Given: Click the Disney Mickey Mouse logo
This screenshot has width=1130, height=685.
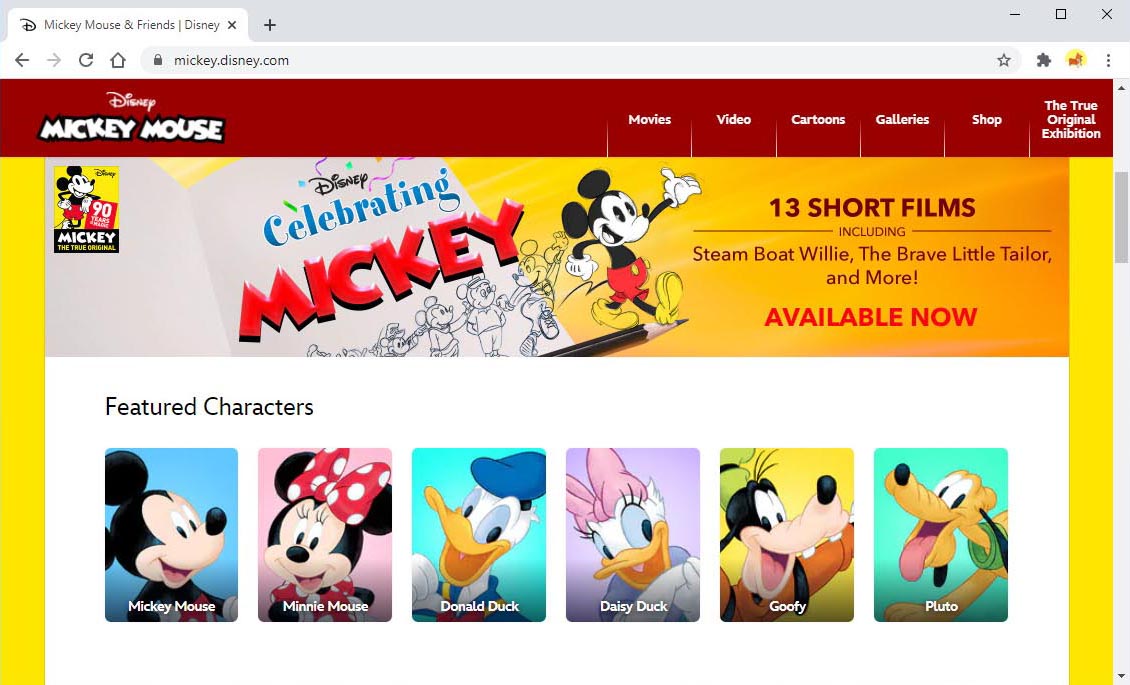Looking at the screenshot, I should pyautogui.click(x=131, y=117).
